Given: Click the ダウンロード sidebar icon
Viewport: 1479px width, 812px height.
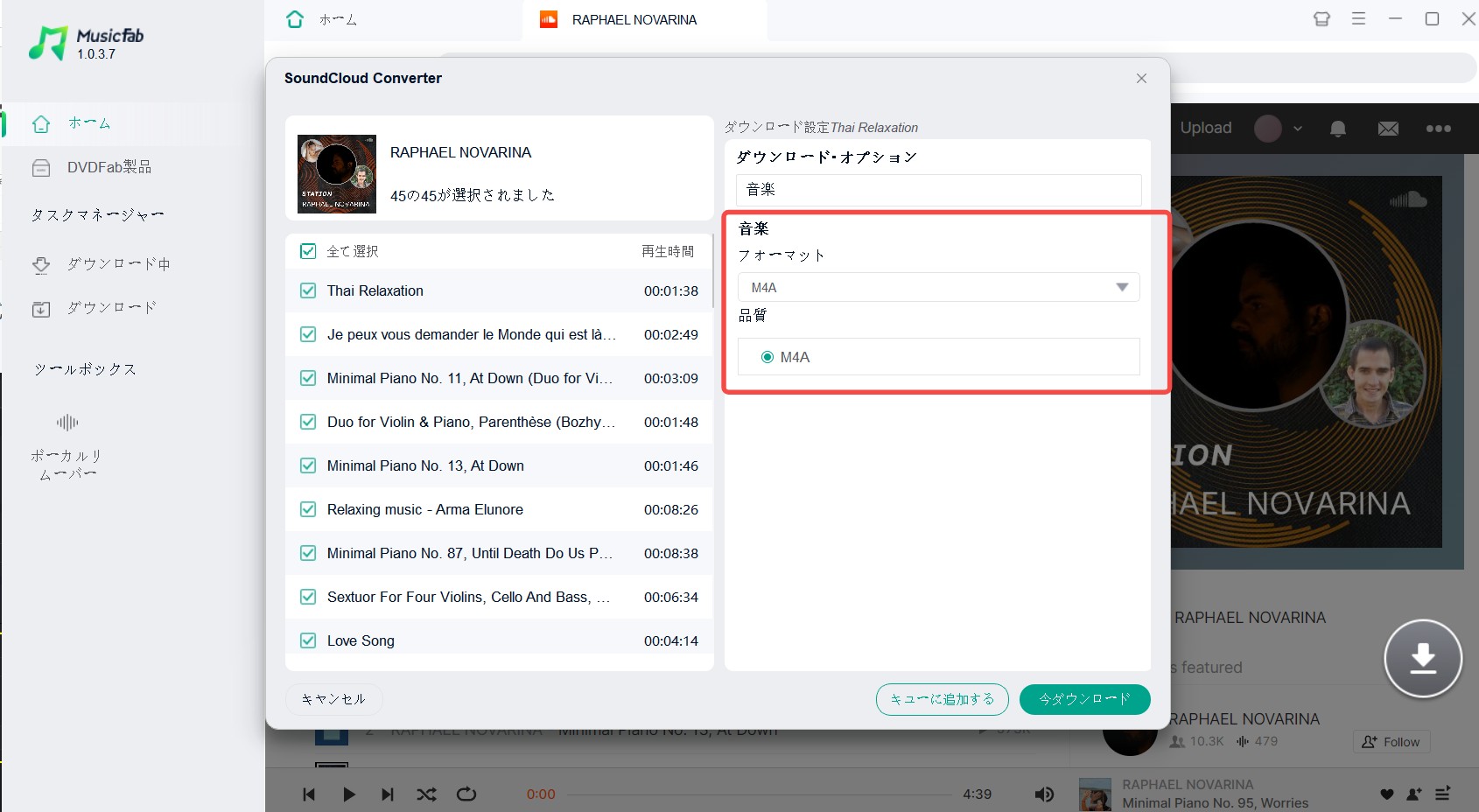Looking at the screenshot, I should pyautogui.click(x=41, y=309).
